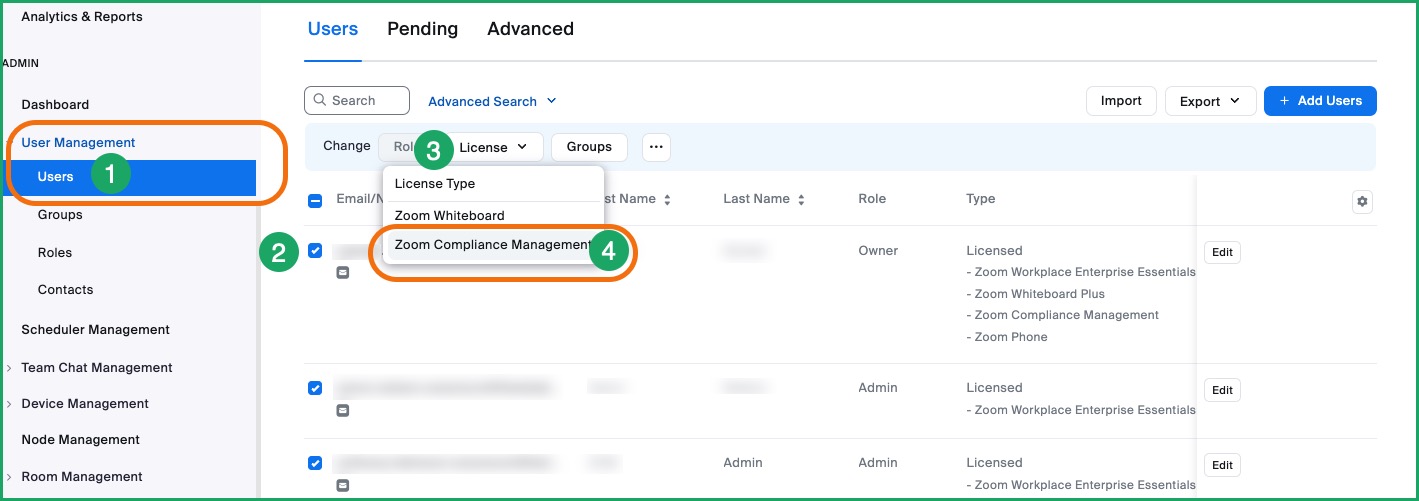This screenshot has height=501, width=1419.
Task: Click sort arrows beside First Name column
Action: click(667, 200)
